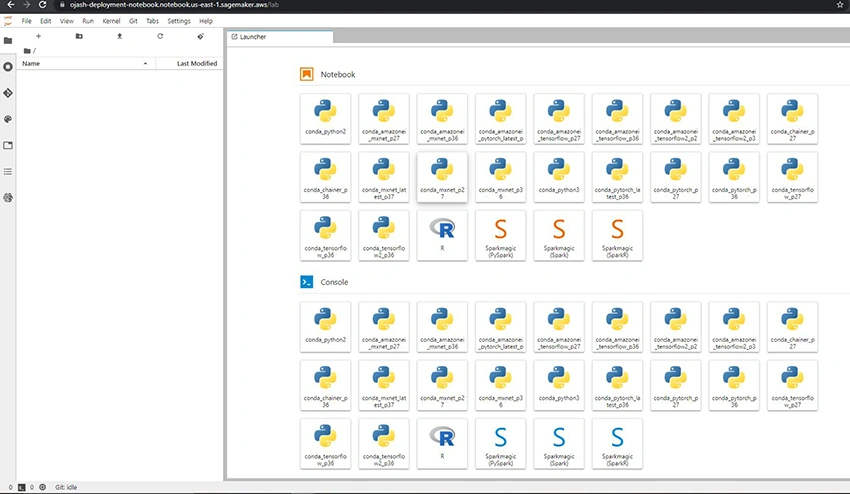Screen dimensions: 850x494
Task: Launch conda_tensorflow_p27 notebook
Action: pos(793,177)
